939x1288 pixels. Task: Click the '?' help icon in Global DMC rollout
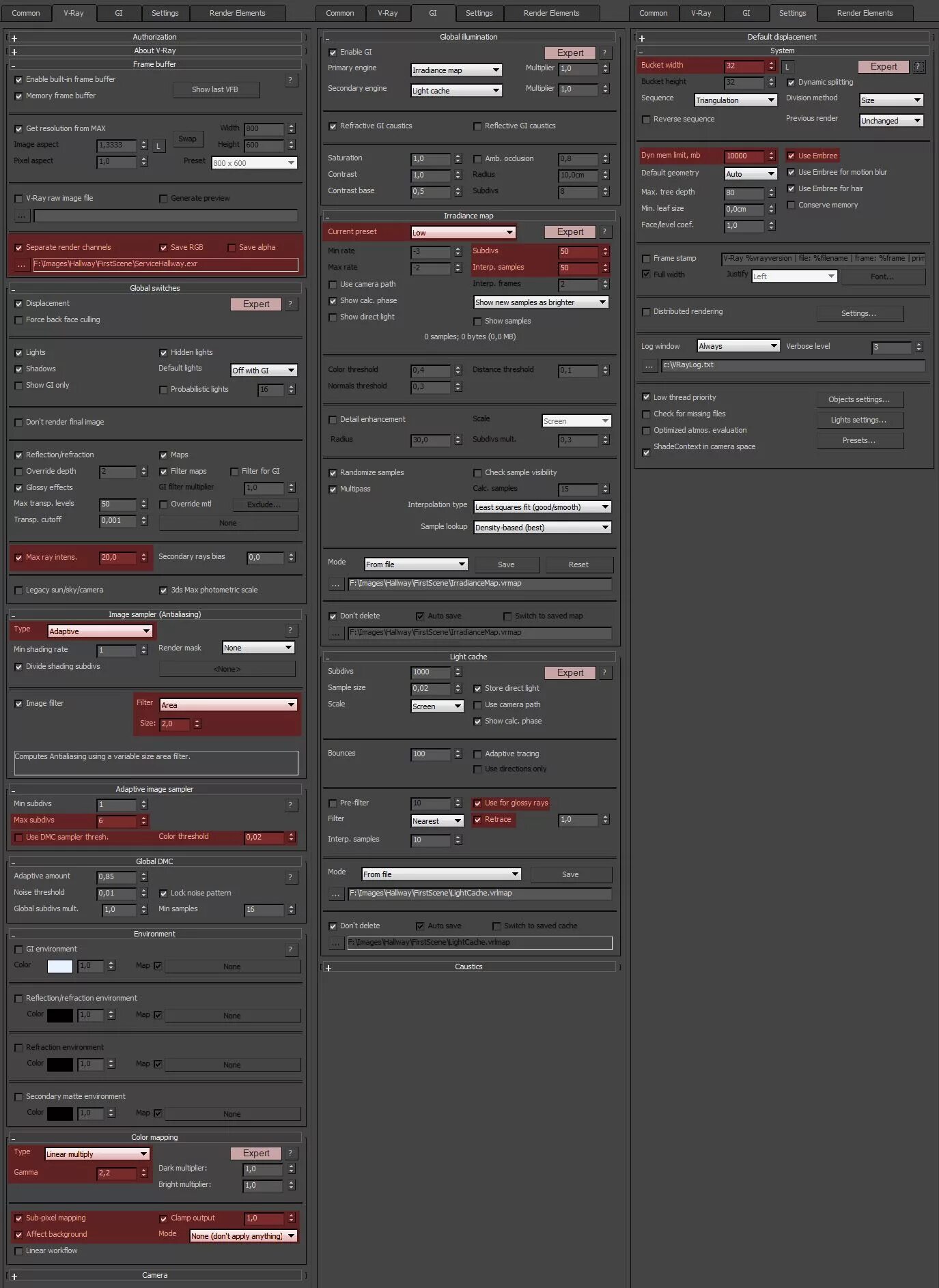tap(290, 877)
